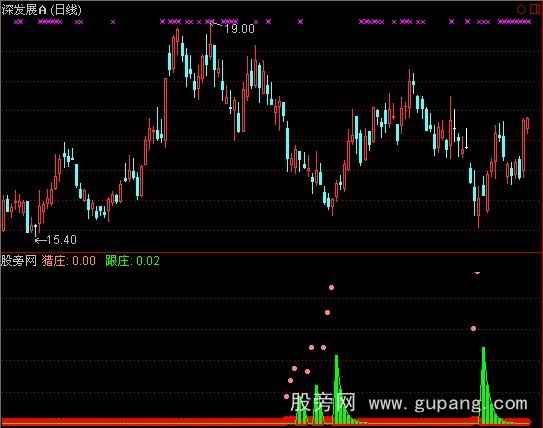This screenshot has height=428, width=543.
Task: Click the candlestick at the 15.40 low
Action: [x=35, y=230]
